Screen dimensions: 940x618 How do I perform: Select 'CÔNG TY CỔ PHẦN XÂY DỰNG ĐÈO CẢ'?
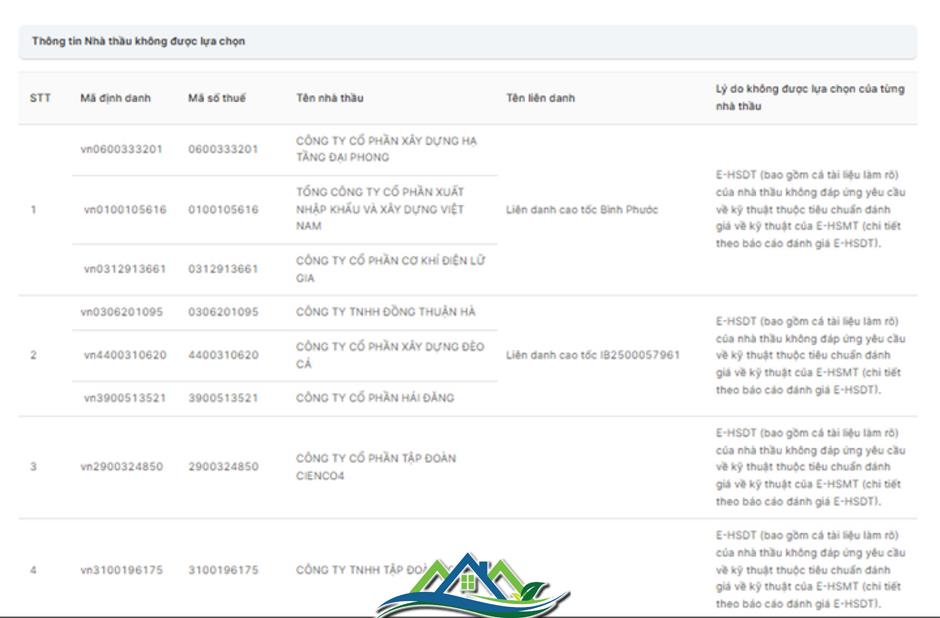pos(390,355)
